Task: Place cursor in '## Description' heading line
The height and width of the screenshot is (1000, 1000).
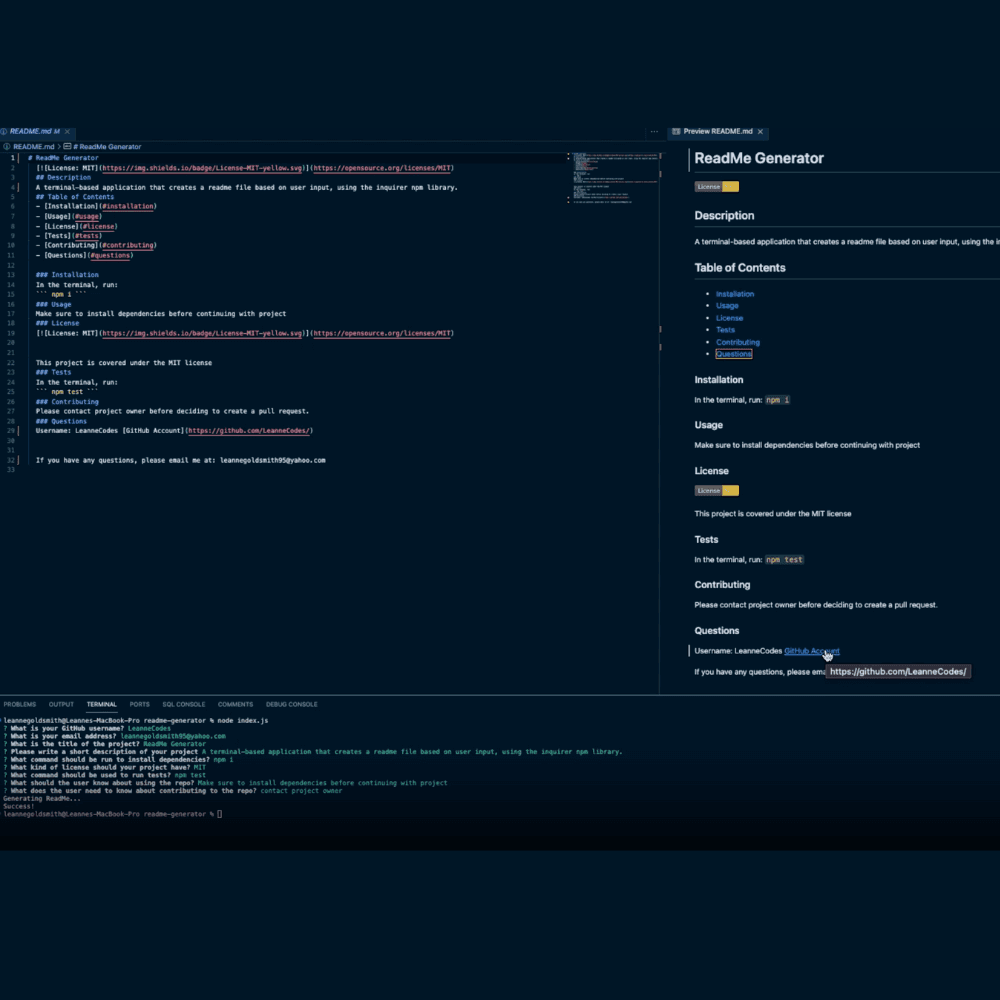Action: tap(63, 178)
